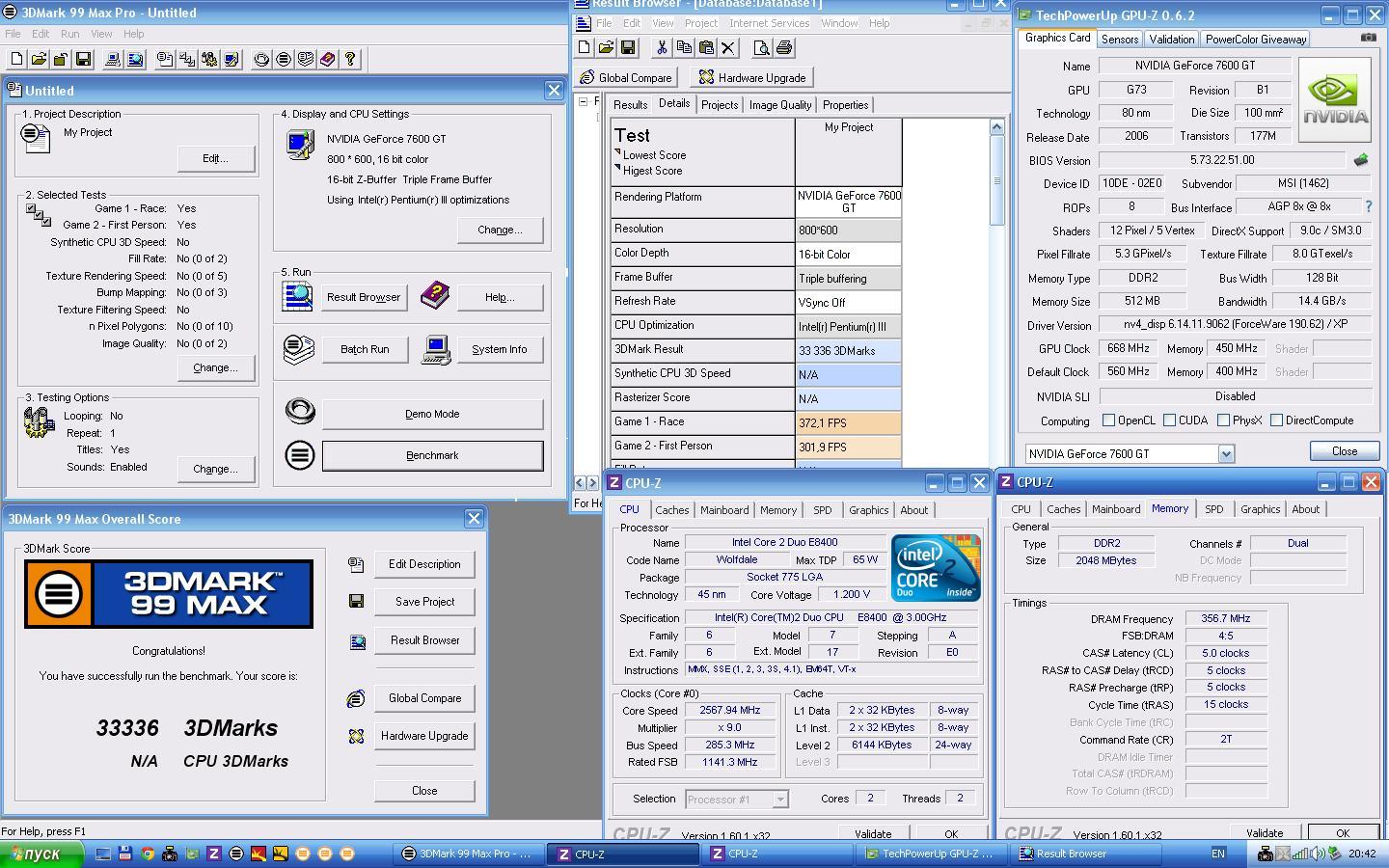
Task: Click Print Preview icon in Result Browser toolbar
Action: click(762, 47)
